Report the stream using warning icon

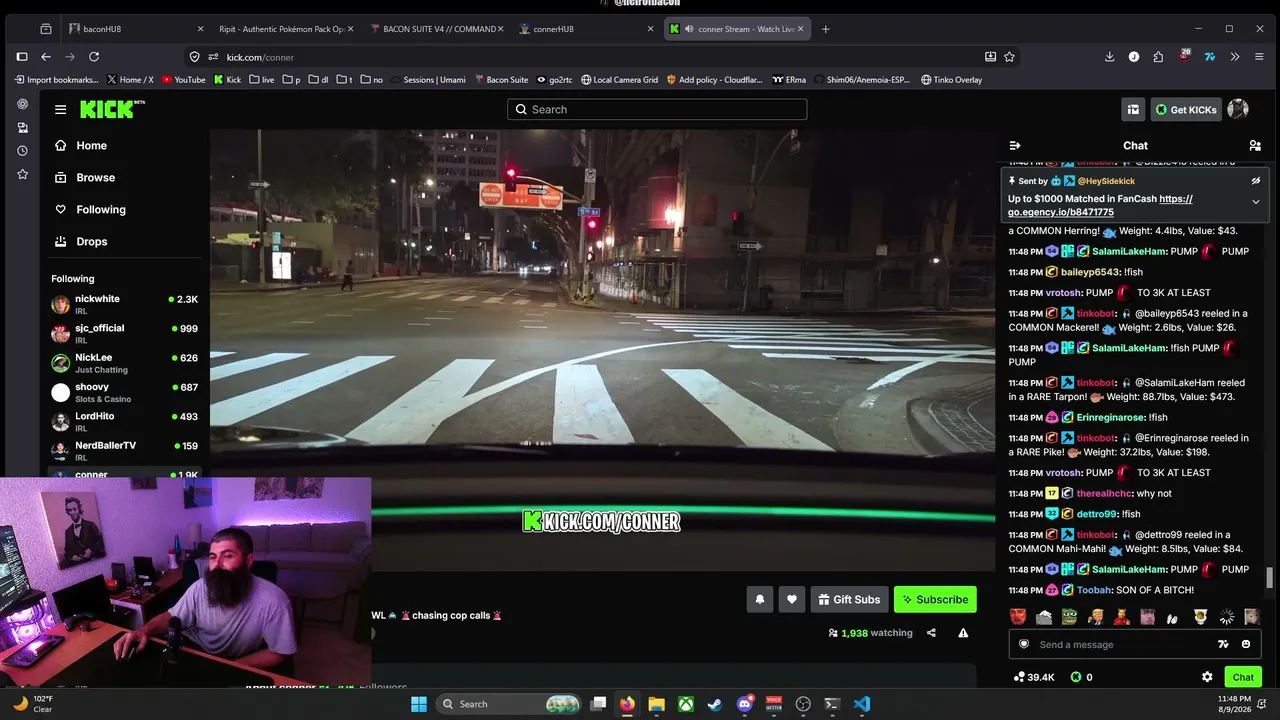point(963,633)
